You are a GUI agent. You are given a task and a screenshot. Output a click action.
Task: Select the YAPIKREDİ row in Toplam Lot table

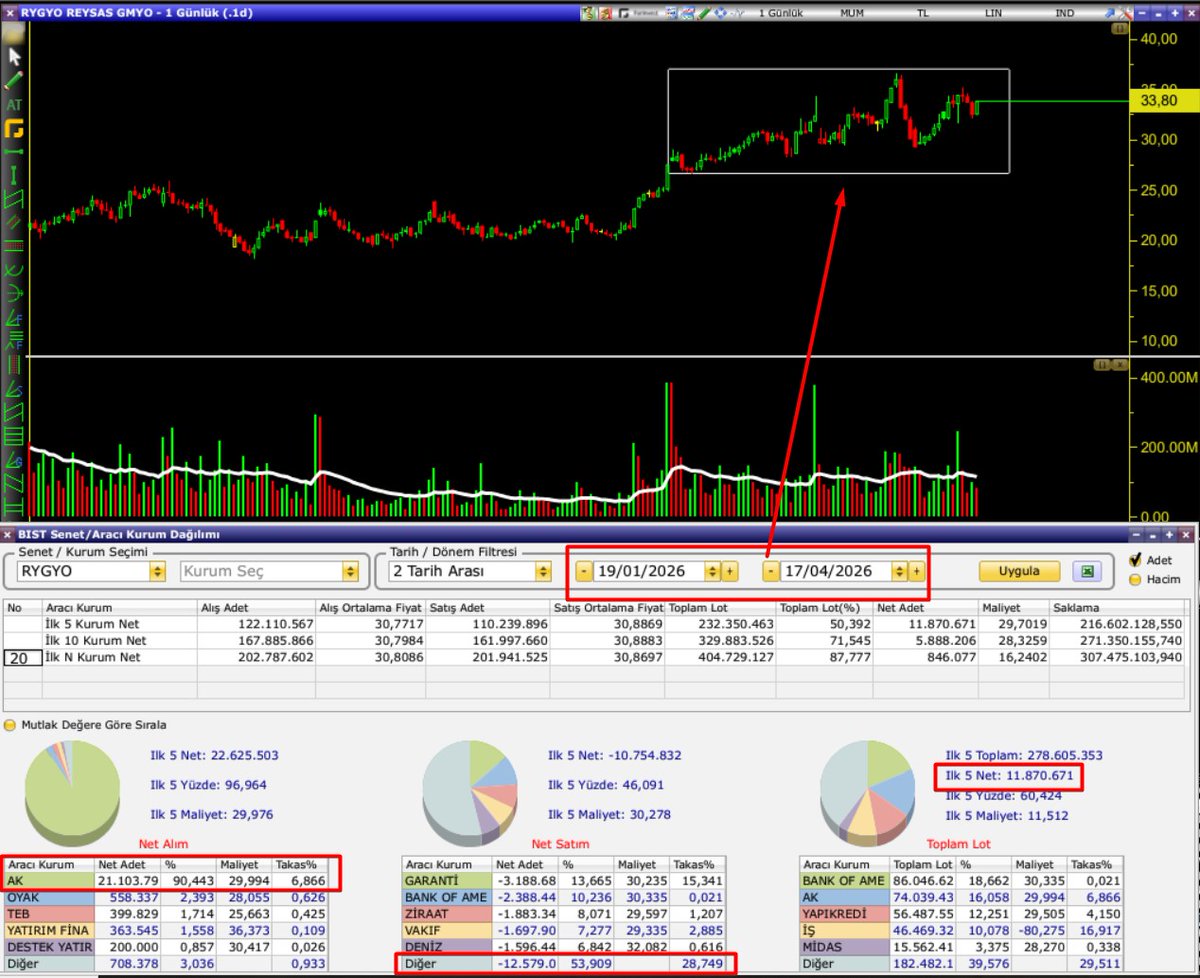click(963, 914)
